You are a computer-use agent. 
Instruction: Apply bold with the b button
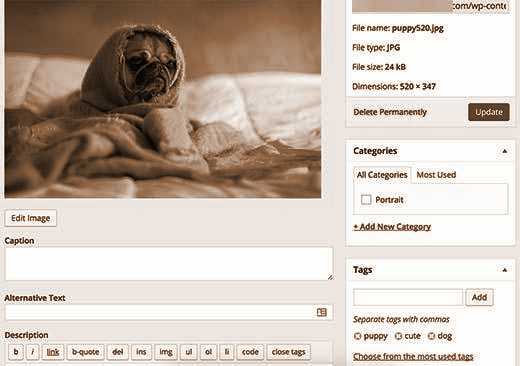point(16,352)
